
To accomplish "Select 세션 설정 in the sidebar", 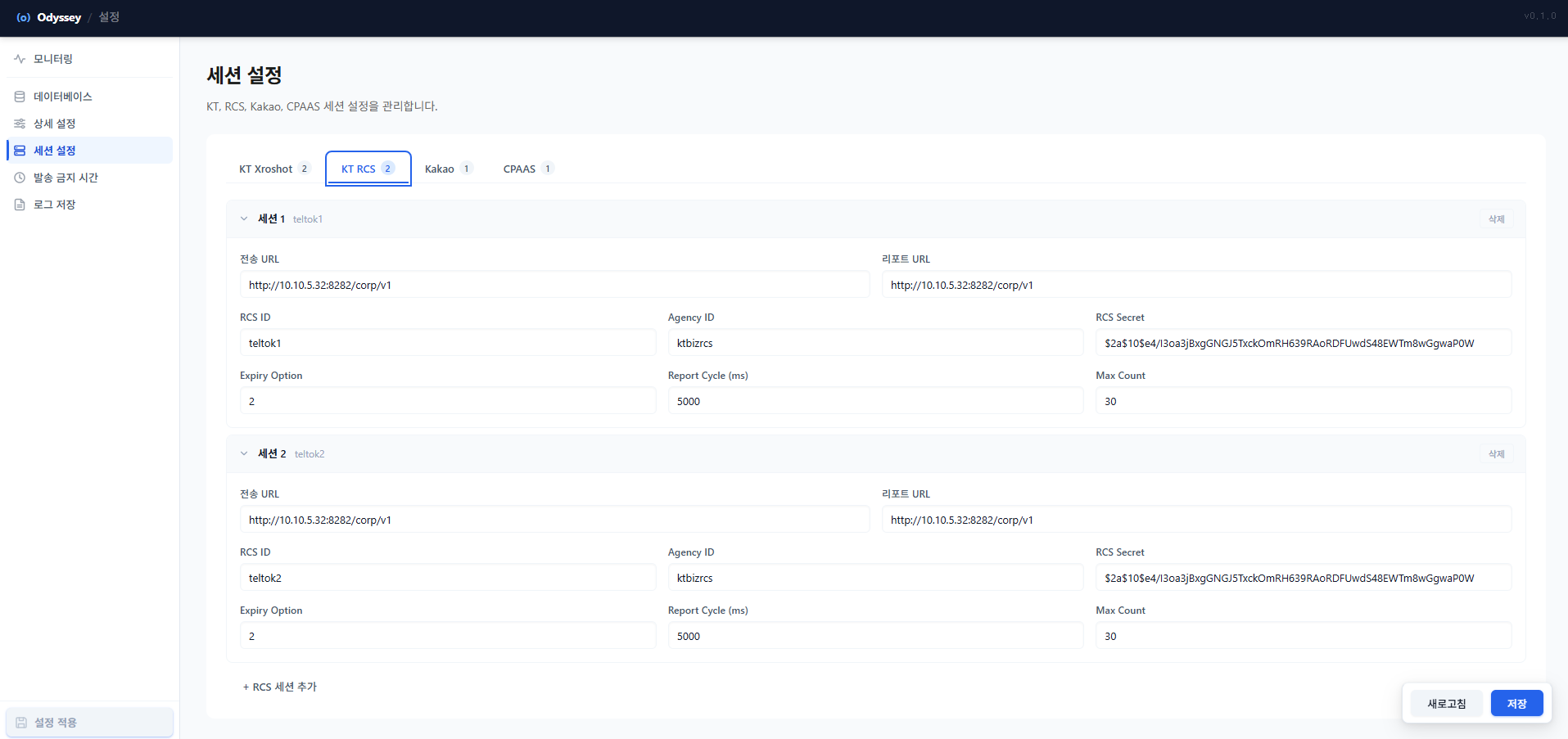I will click(90, 151).
